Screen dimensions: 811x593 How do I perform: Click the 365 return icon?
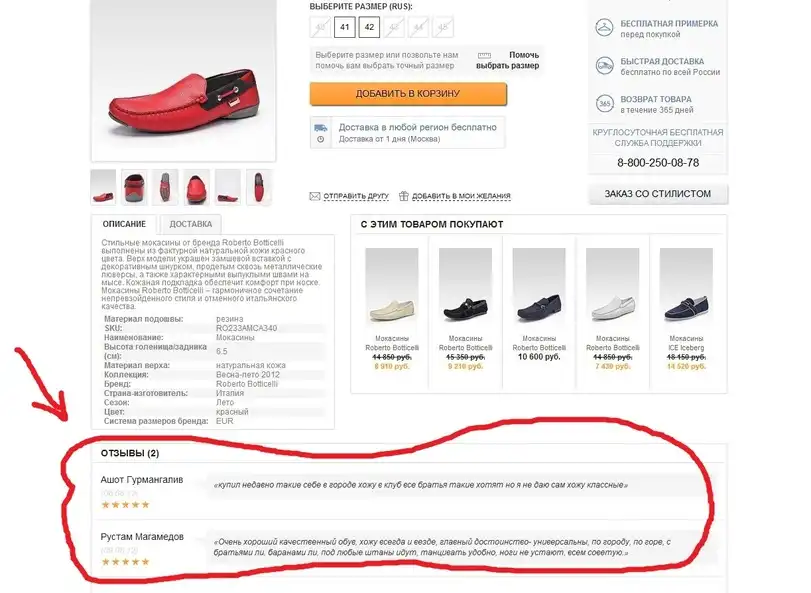click(x=604, y=103)
